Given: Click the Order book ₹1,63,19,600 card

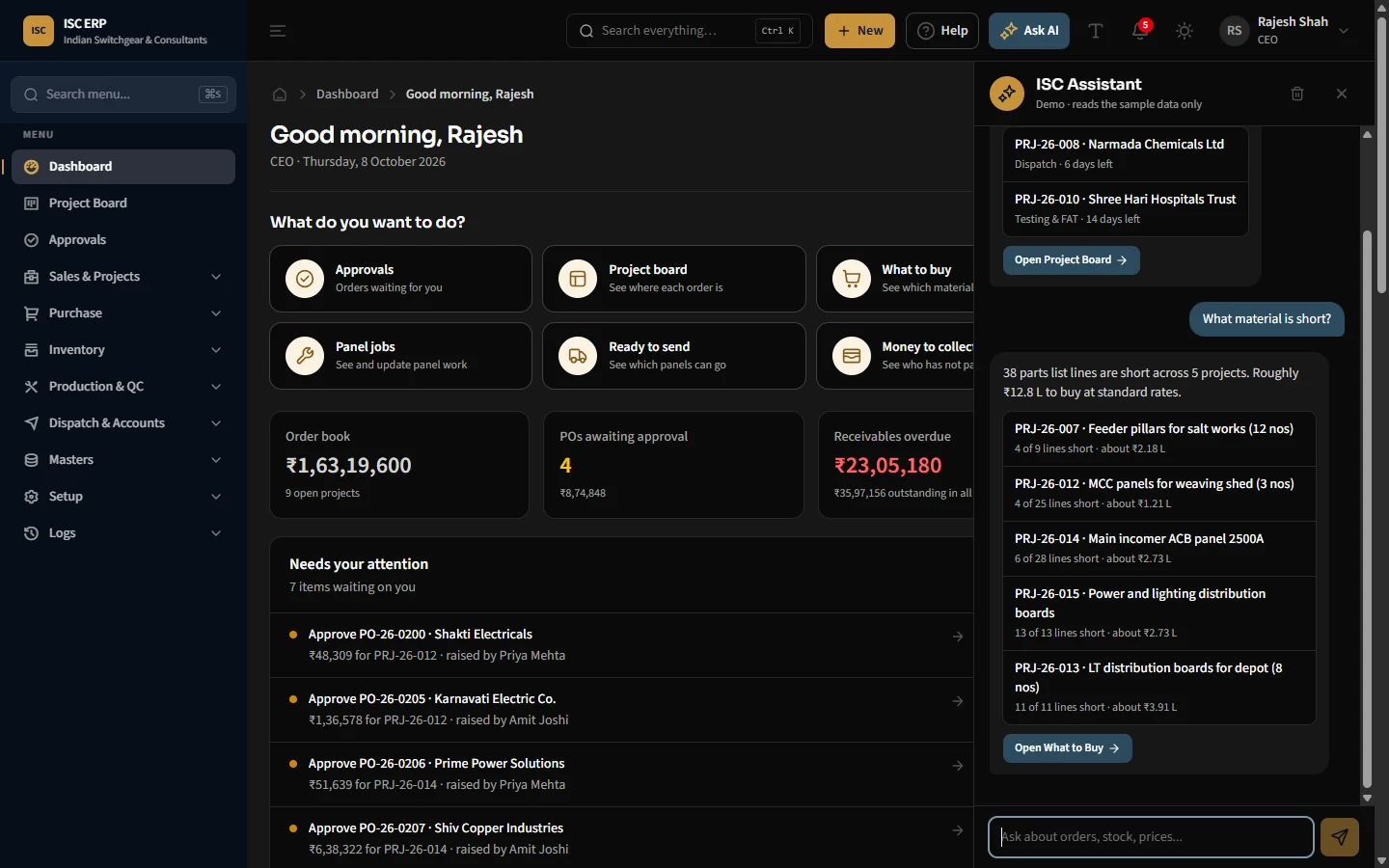Looking at the screenshot, I should [x=399, y=465].
